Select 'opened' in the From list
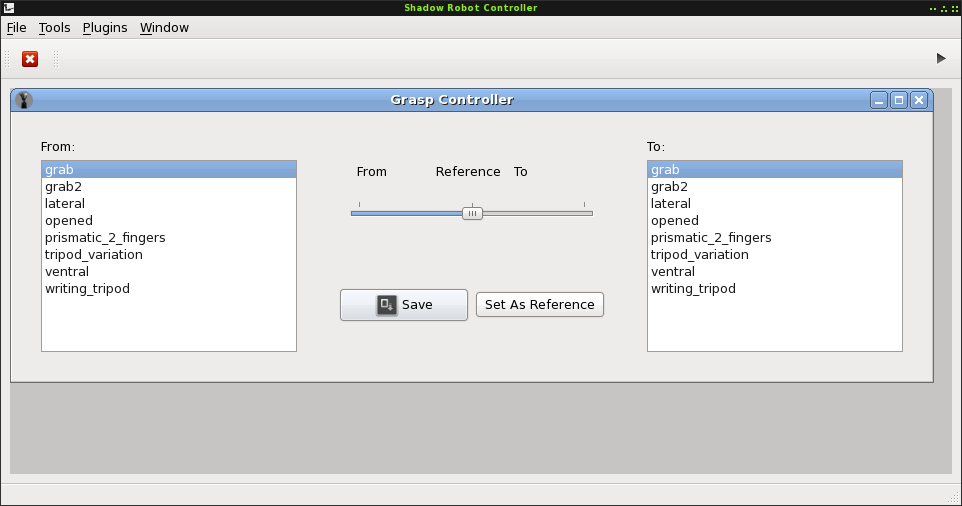Screen dimensions: 962x506 (69, 221)
